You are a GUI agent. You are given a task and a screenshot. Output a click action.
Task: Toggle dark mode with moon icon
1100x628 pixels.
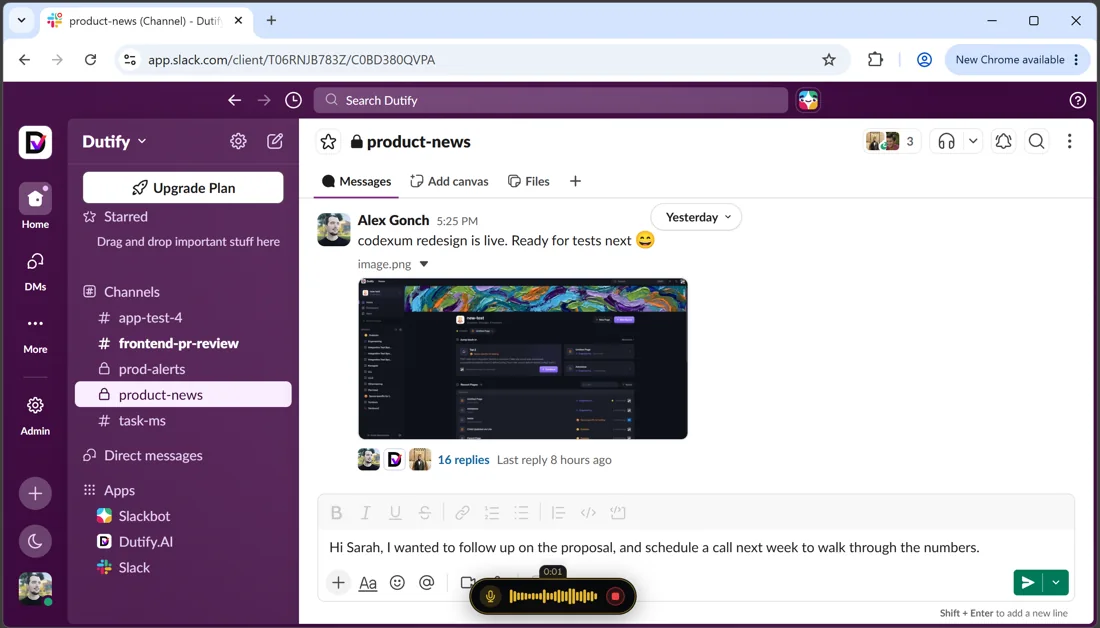(x=35, y=541)
